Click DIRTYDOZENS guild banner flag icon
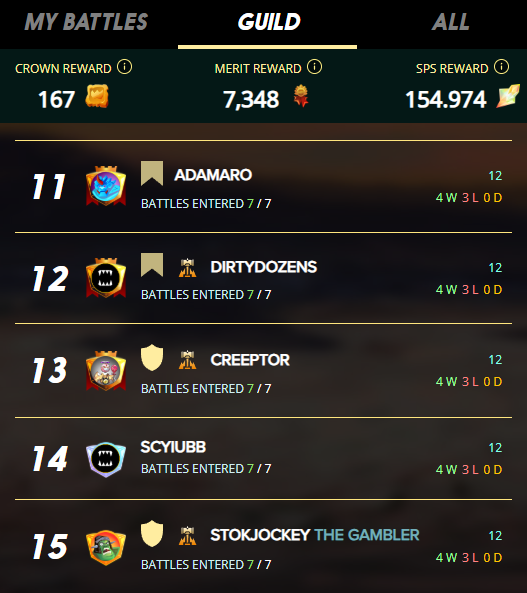The width and height of the screenshot is (527, 593). (152, 265)
